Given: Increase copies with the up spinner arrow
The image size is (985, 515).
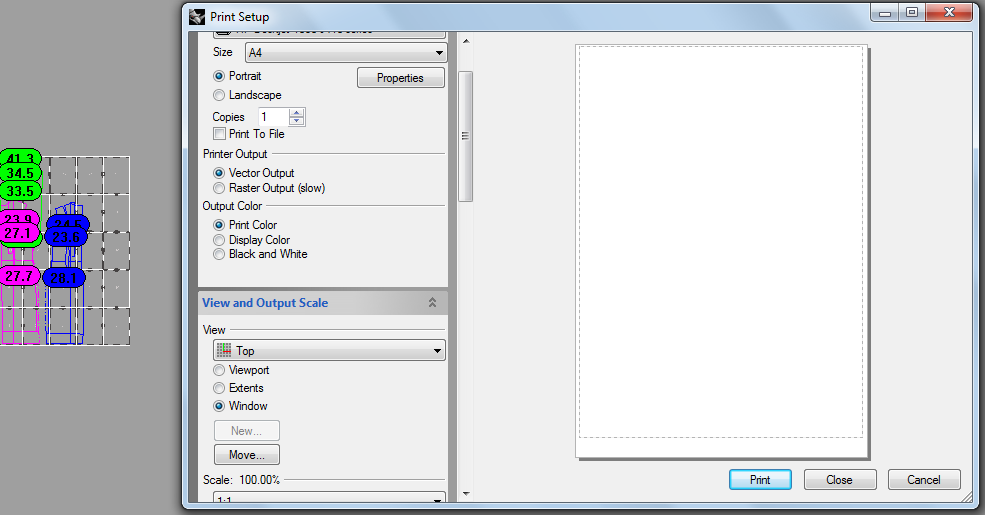Looking at the screenshot, I should pyautogui.click(x=297, y=113).
